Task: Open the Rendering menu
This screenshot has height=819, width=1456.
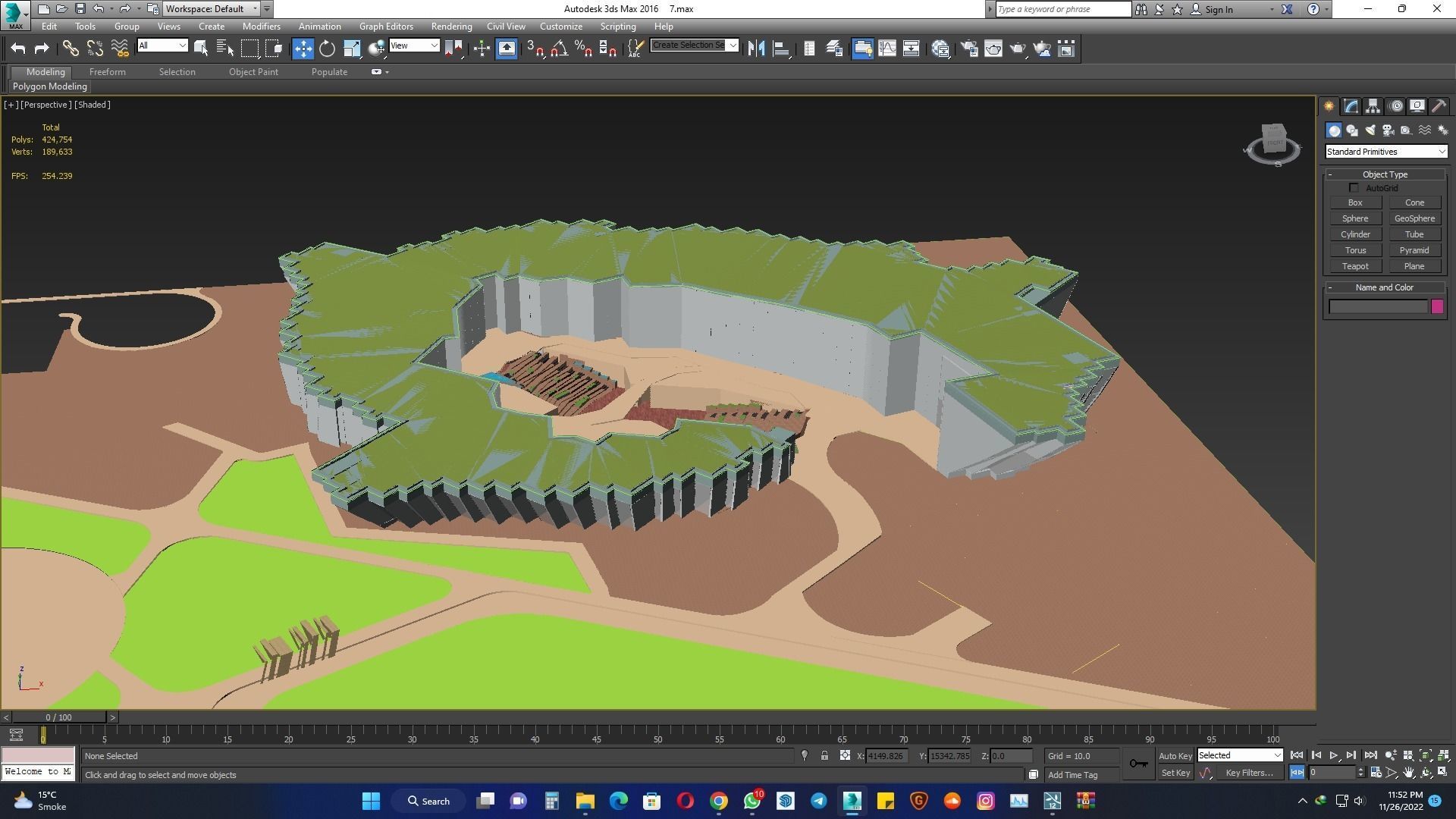Action: (x=451, y=26)
